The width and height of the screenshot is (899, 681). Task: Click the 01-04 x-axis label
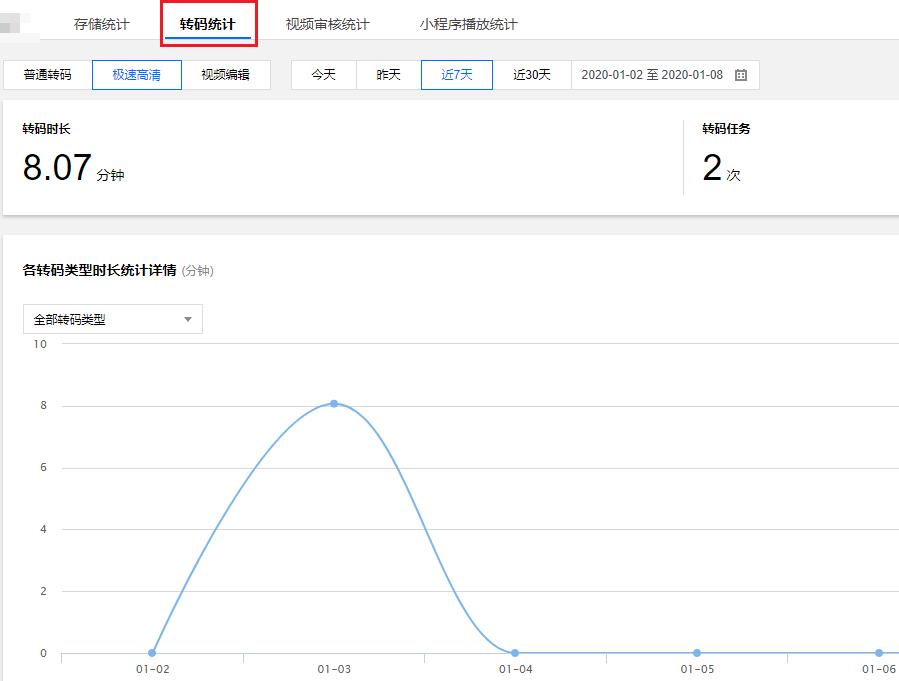tap(515, 669)
